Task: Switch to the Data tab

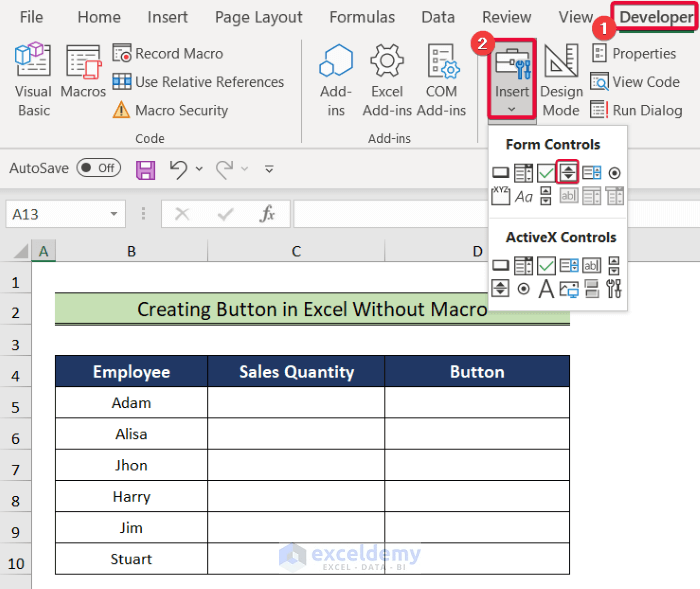Action: click(x=438, y=17)
